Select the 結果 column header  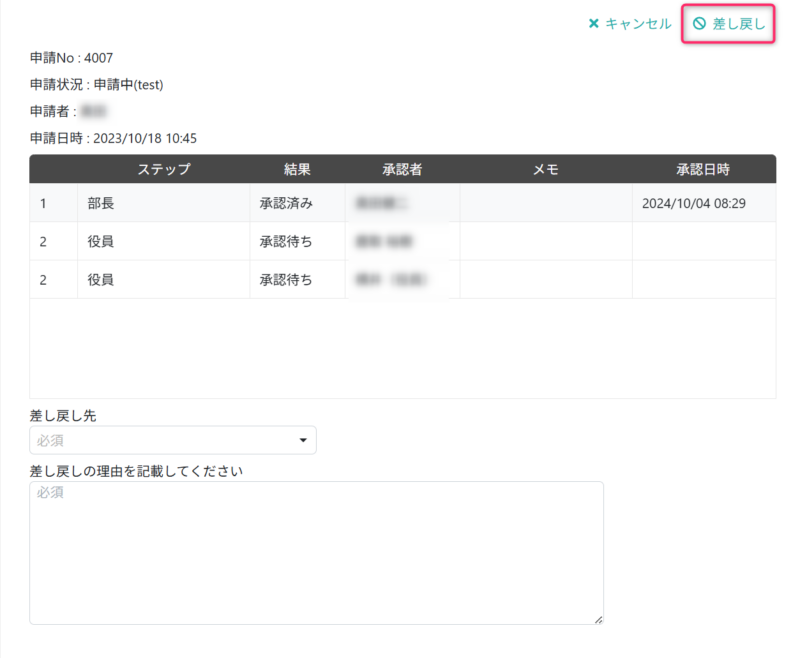297,169
